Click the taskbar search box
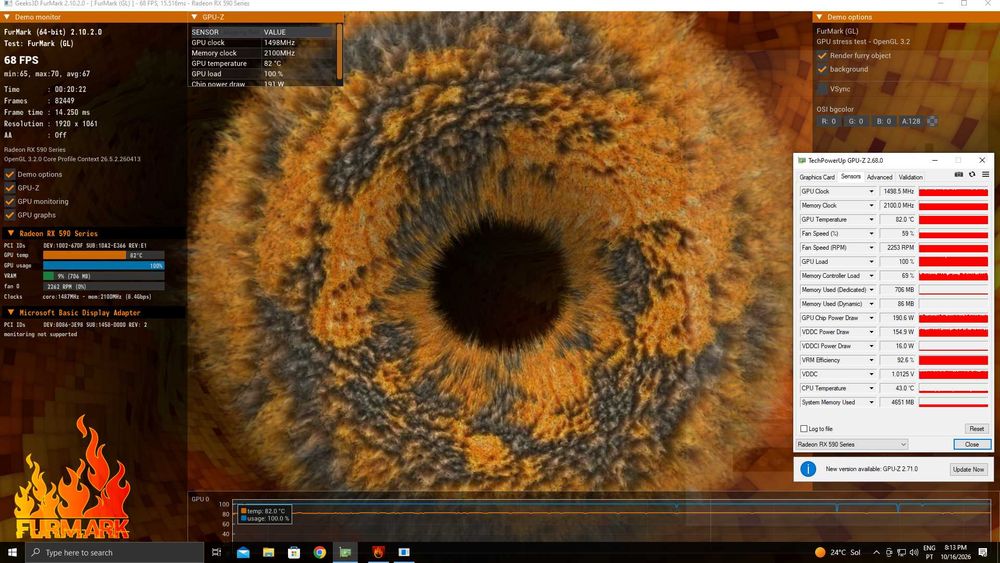This screenshot has width=1000, height=563. (x=114, y=552)
